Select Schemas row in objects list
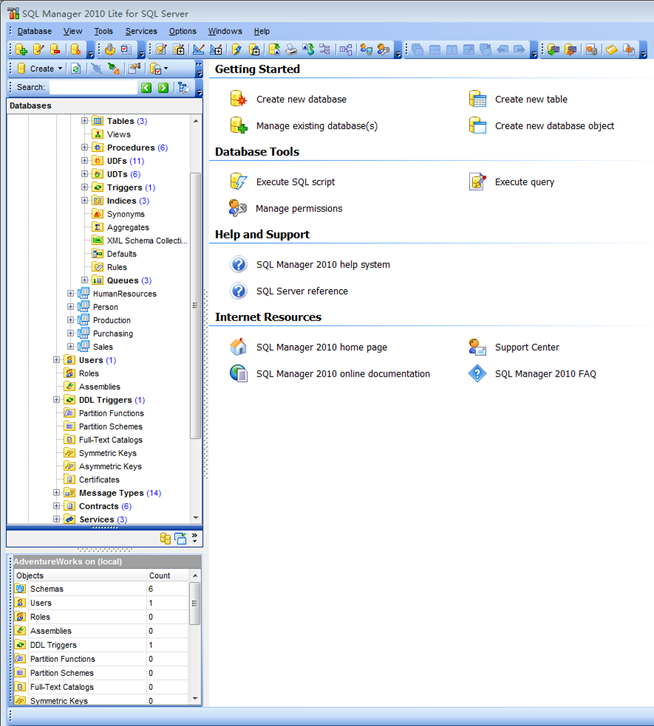This screenshot has width=654, height=726. click(101, 589)
